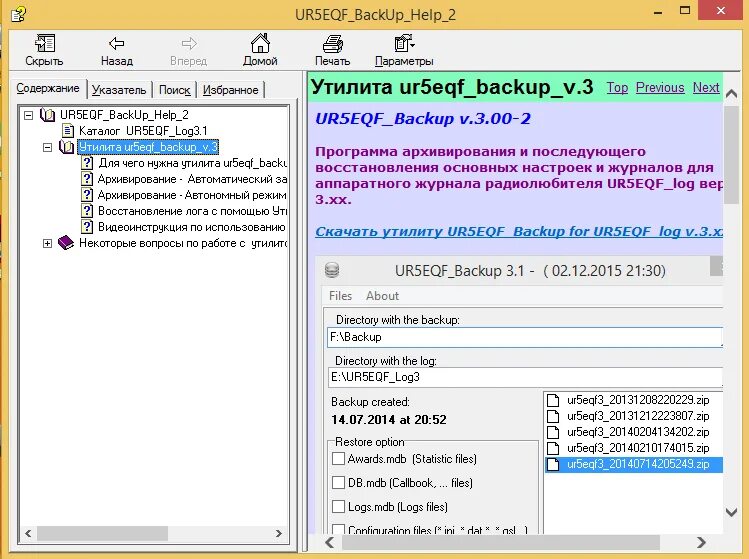Click question icon of Архивирование - Автоматический
Viewport: 749px width, 559px height.
(86, 179)
